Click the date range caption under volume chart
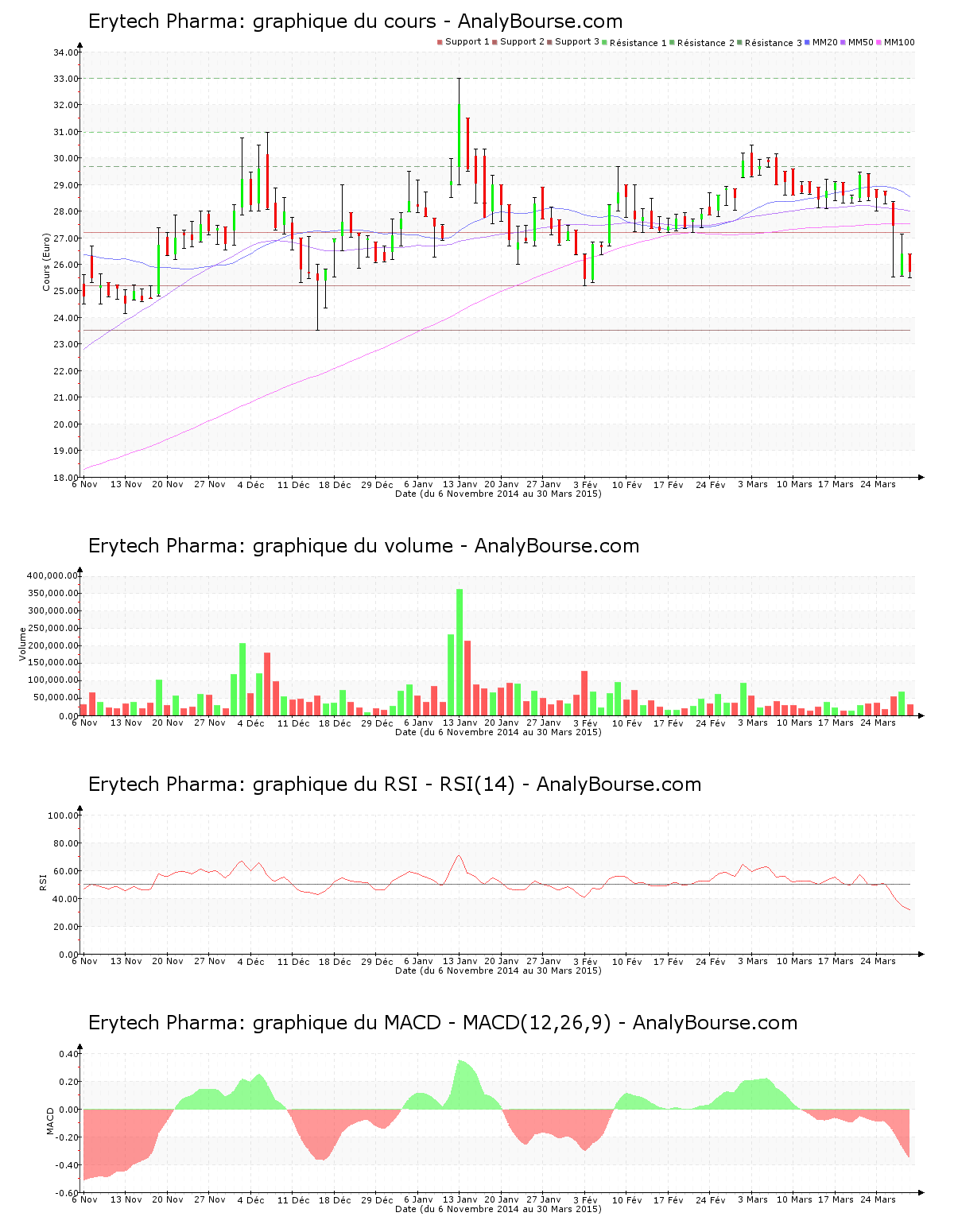954x1232 pixels. (498, 732)
